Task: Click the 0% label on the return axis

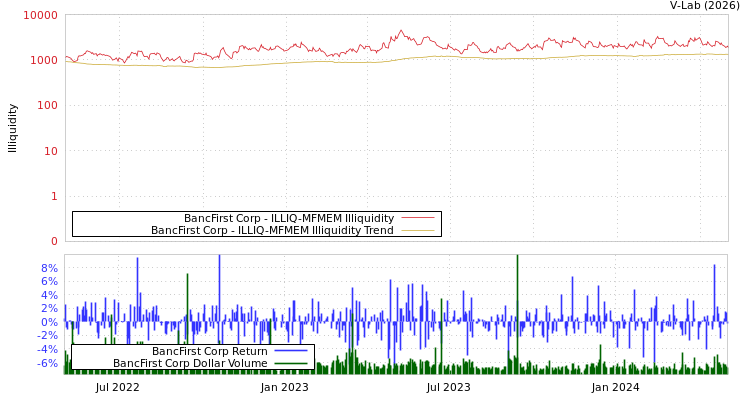Action: (x=49, y=322)
